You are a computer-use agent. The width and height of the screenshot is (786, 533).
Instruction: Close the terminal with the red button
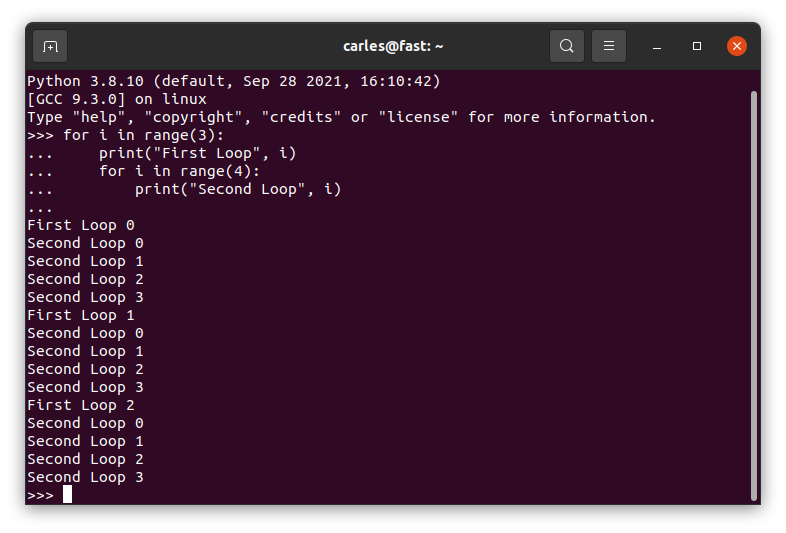737,46
